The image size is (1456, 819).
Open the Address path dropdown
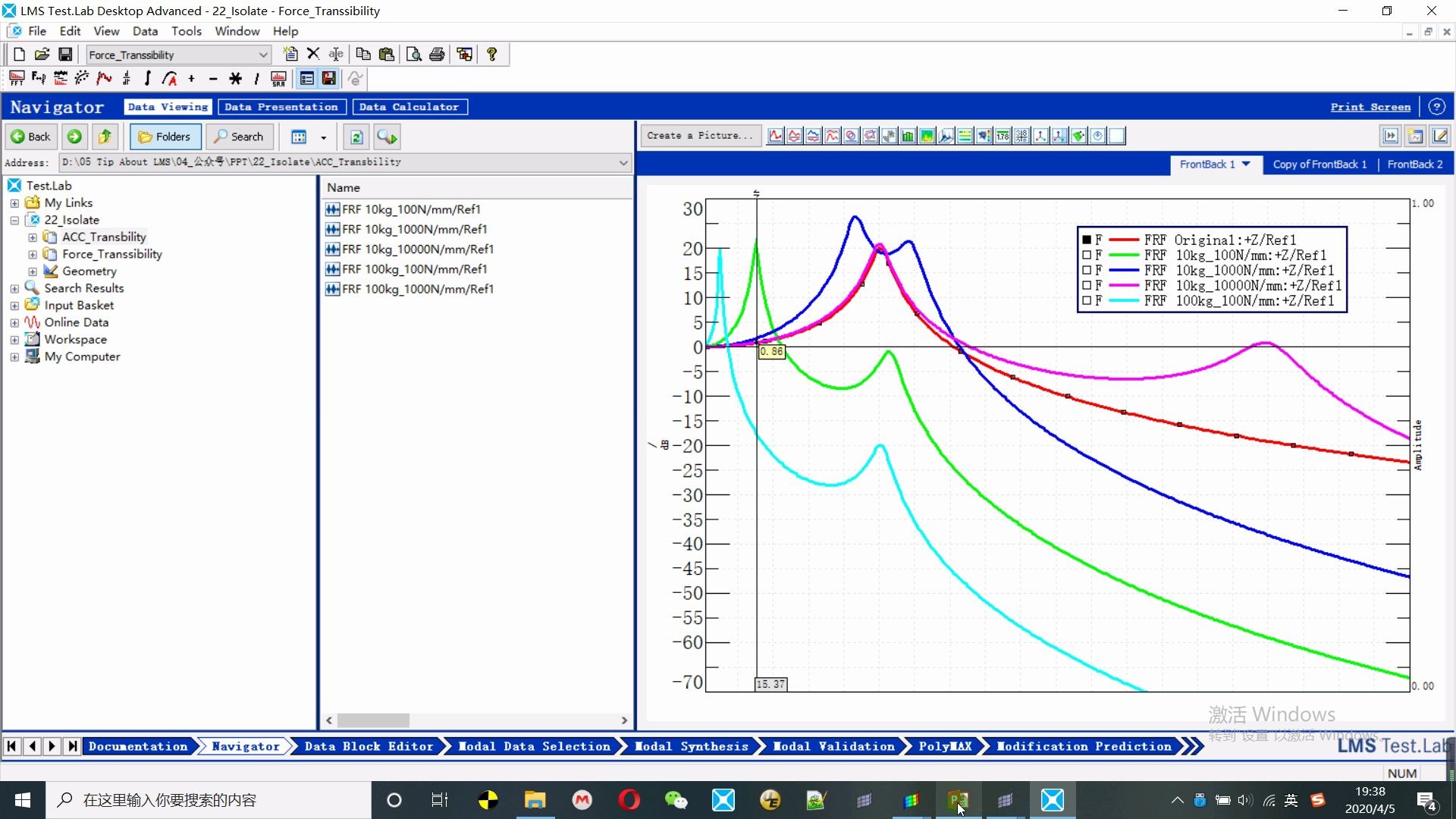click(623, 162)
